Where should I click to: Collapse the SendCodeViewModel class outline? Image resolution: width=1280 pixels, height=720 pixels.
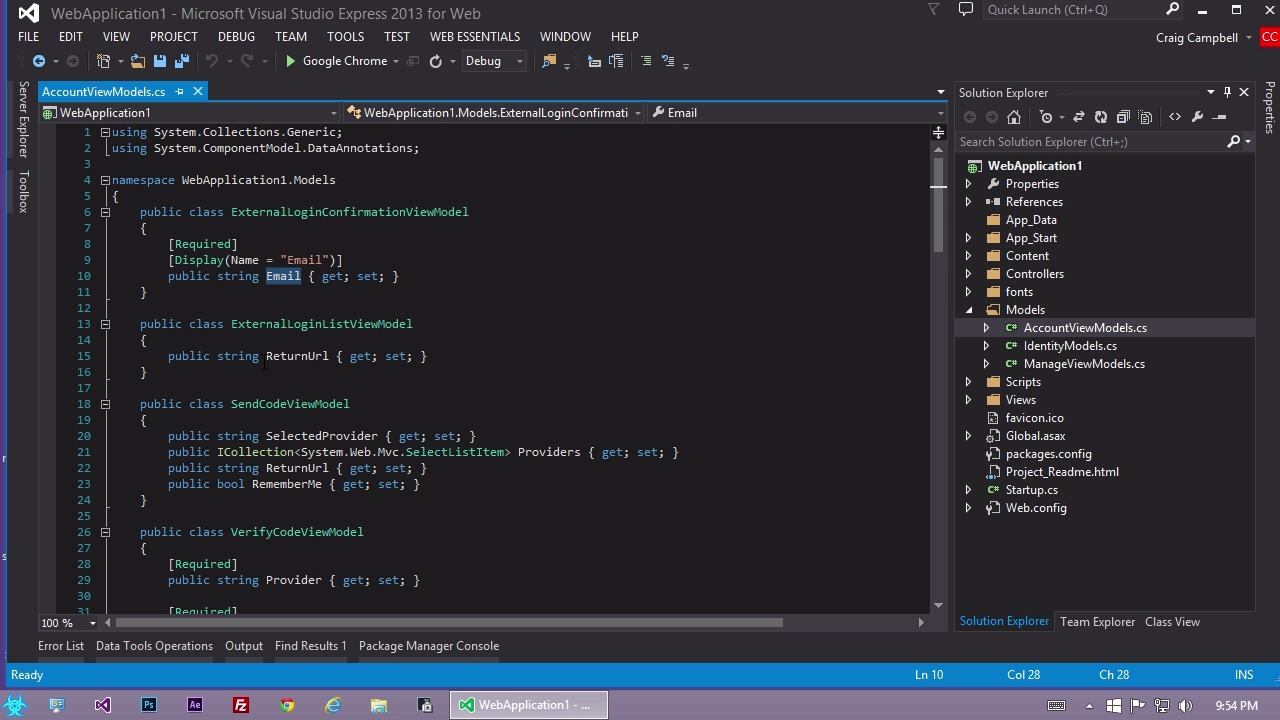point(105,404)
